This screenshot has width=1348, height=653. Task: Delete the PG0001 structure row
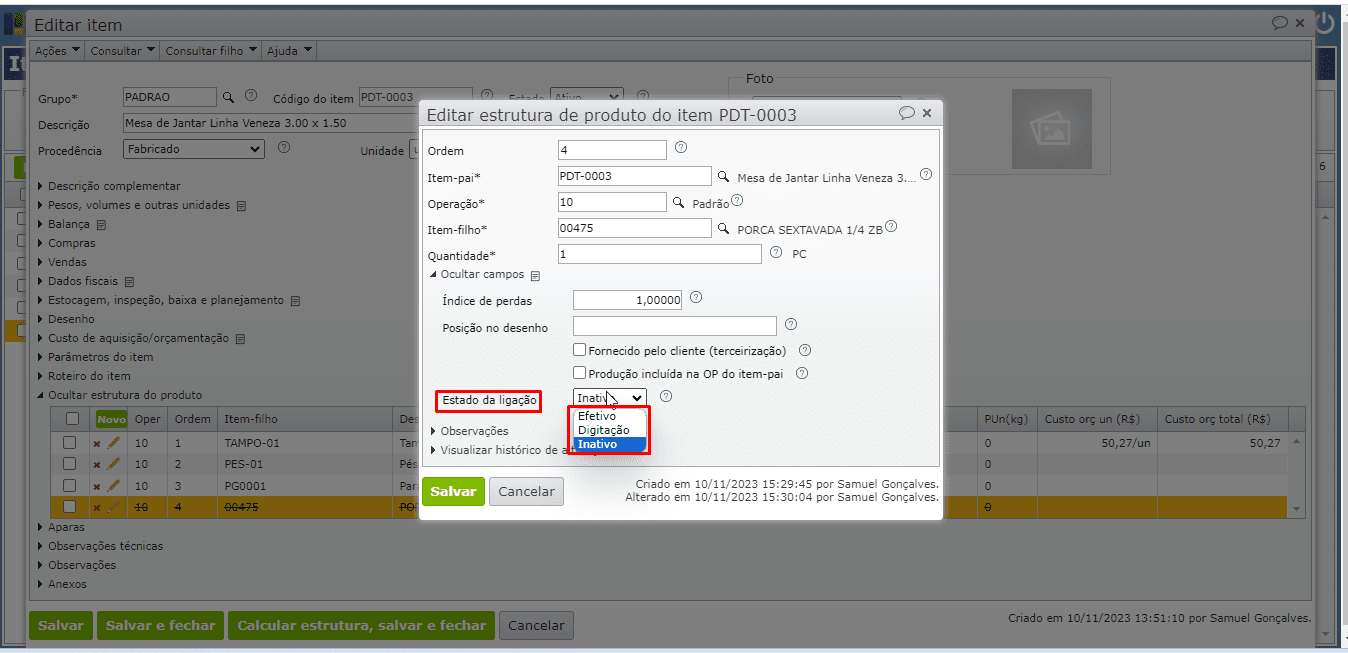tap(97, 486)
